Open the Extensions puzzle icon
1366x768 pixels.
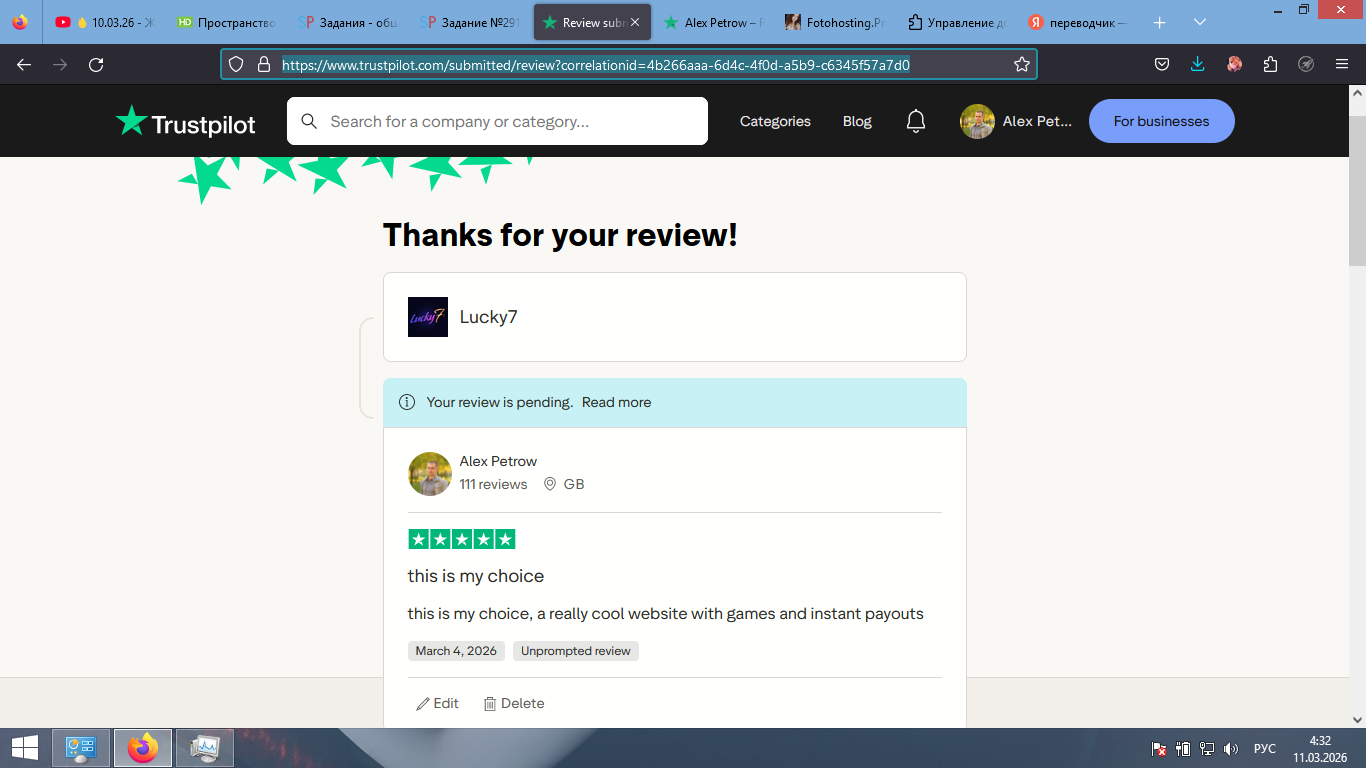1270,64
